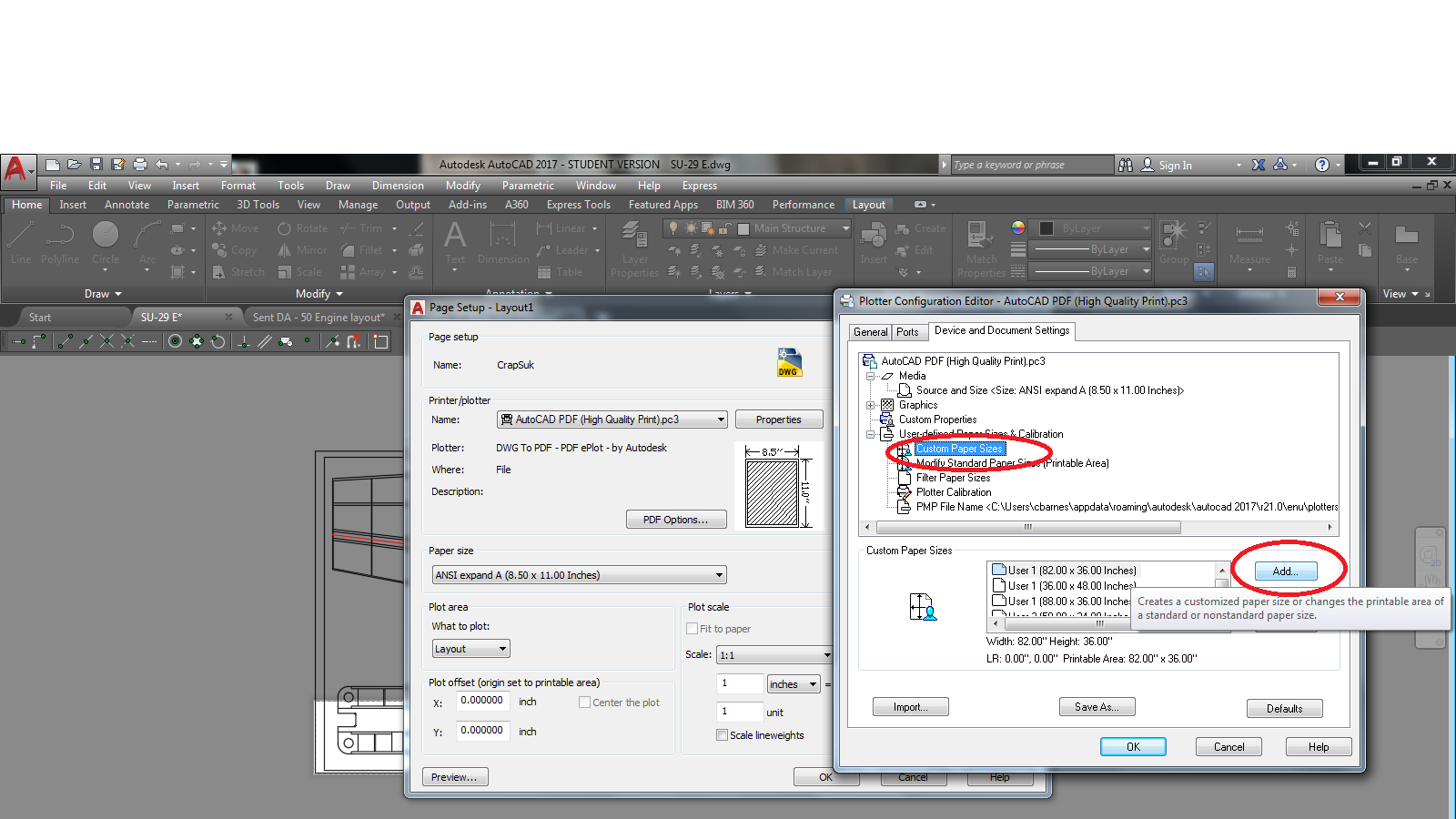The image size is (1456, 819).
Task: Enable Center the plot checkbox
Action: click(585, 703)
